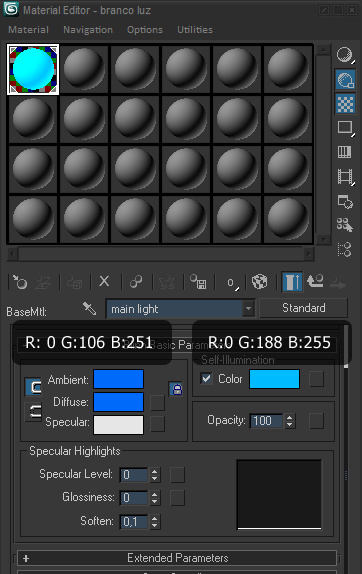
Task: Click the Put Material to Scene icon
Action: pos(43,282)
